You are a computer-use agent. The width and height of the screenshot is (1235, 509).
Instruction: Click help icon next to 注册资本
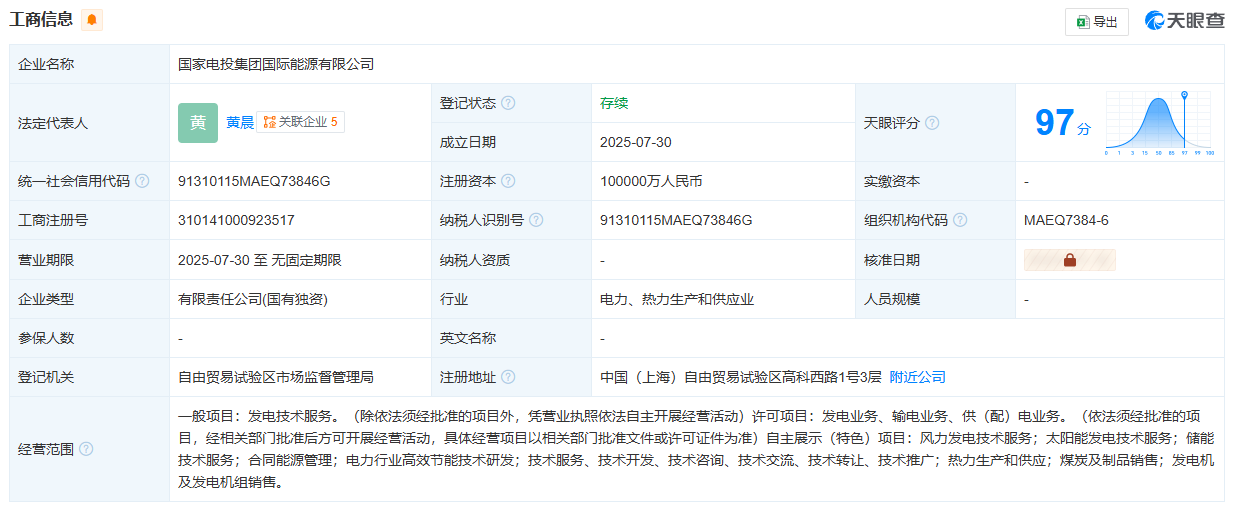pos(508,181)
